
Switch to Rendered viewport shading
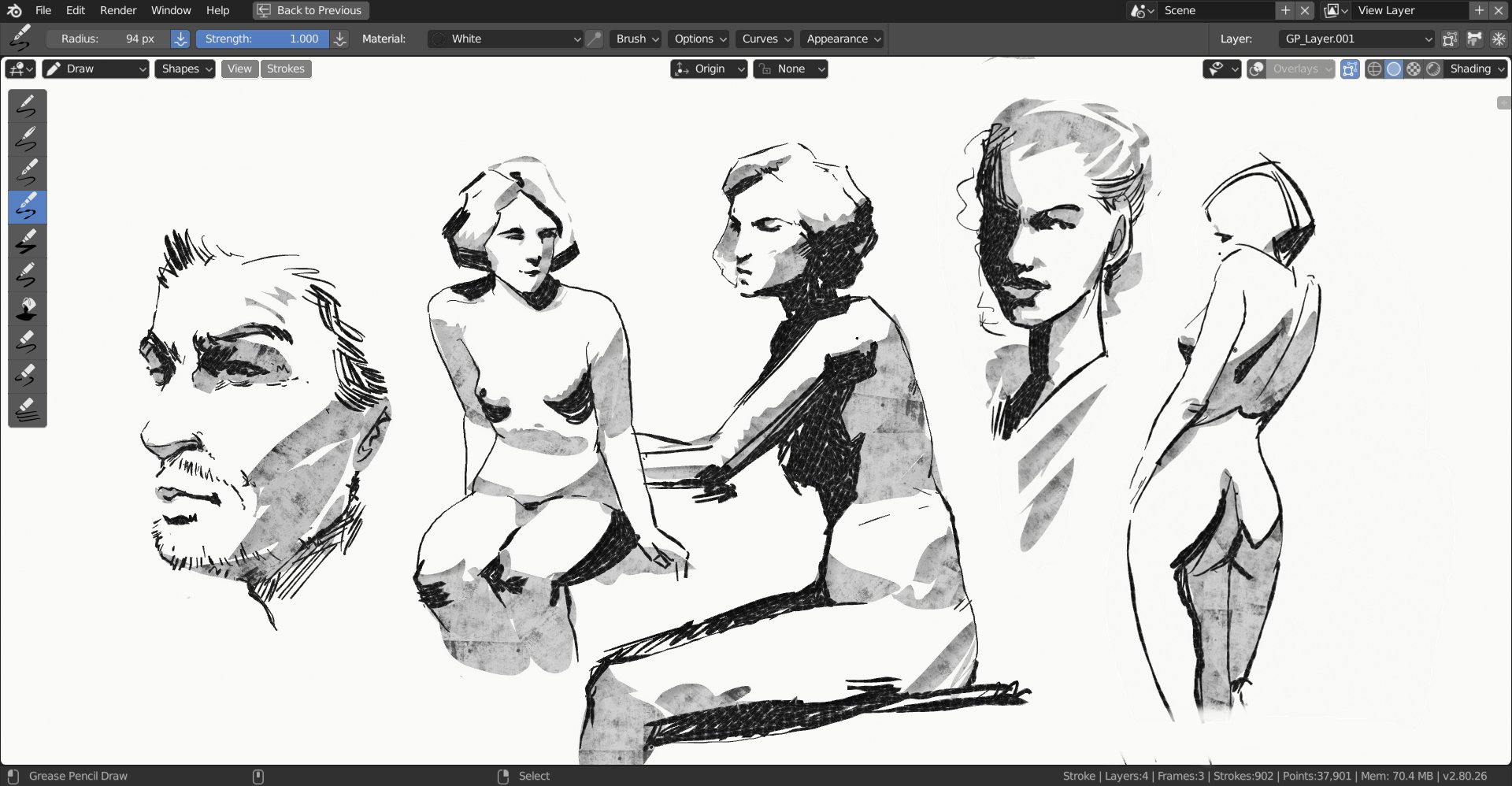[1433, 69]
